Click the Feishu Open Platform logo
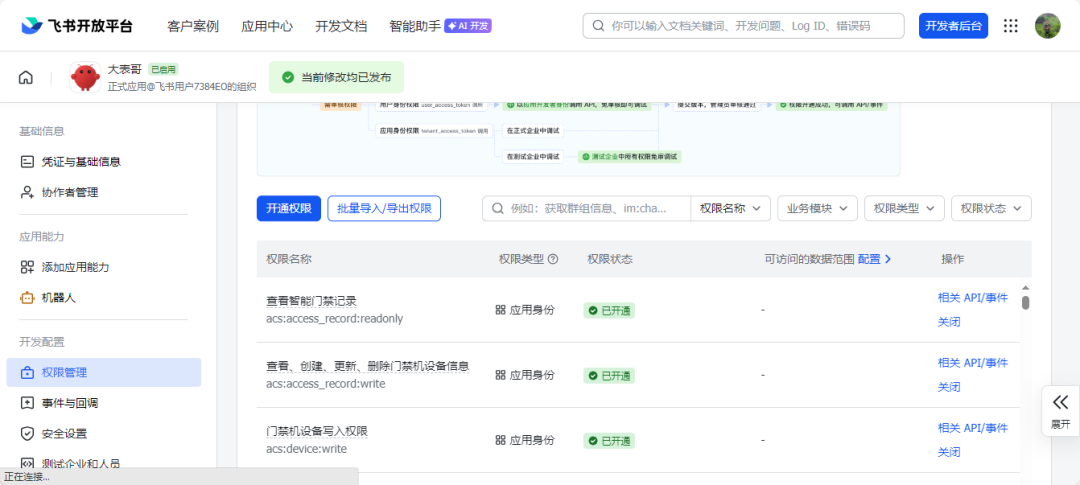This screenshot has height=485, width=1080. [x=76, y=26]
